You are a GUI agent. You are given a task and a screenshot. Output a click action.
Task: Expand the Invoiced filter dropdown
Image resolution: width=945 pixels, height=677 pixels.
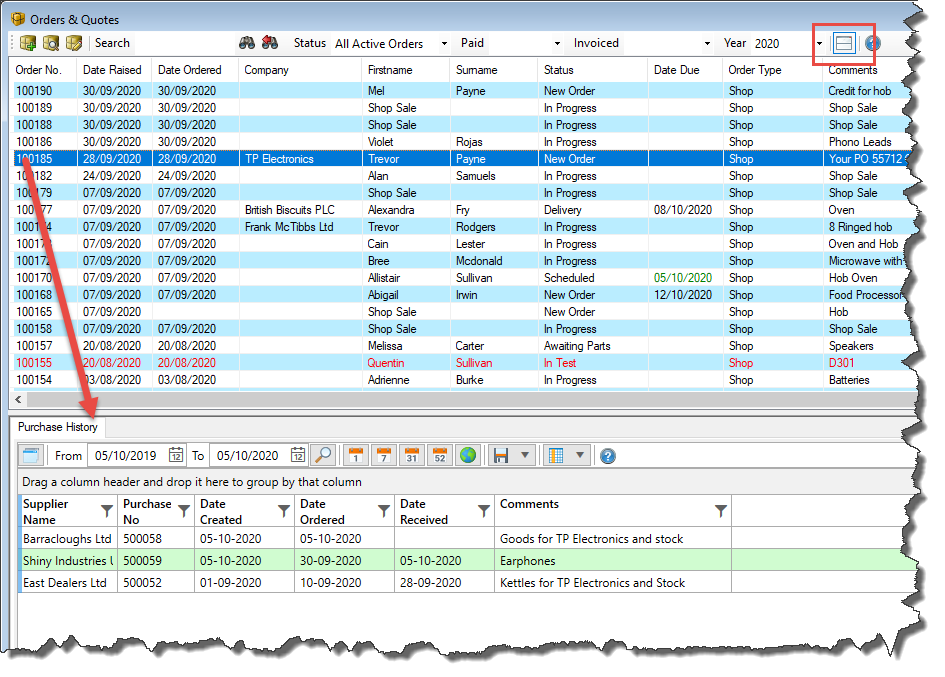(707, 44)
